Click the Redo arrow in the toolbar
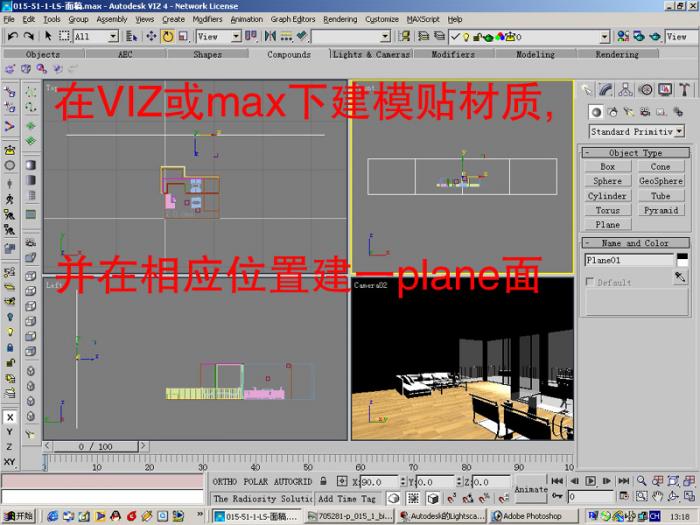The height and width of the screenshot is (525, 700). coord(29,36)
